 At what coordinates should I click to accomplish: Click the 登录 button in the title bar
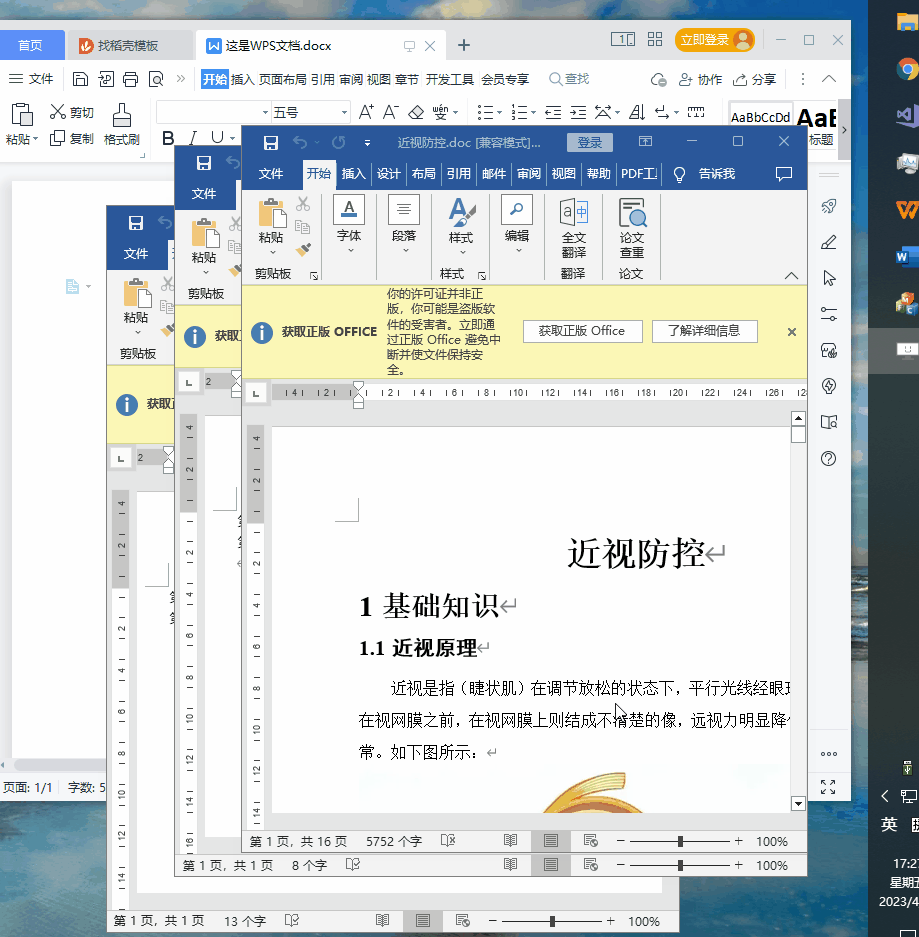tap(589, 142)
